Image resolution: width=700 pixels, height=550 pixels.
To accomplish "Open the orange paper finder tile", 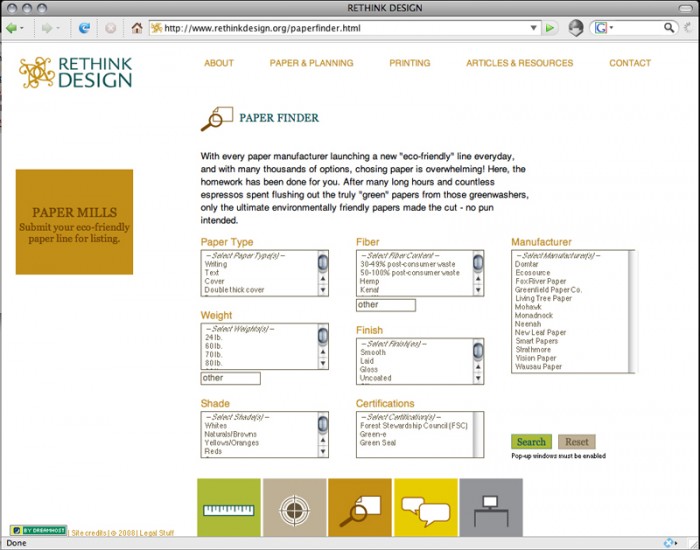I will [x=360, y=508].
